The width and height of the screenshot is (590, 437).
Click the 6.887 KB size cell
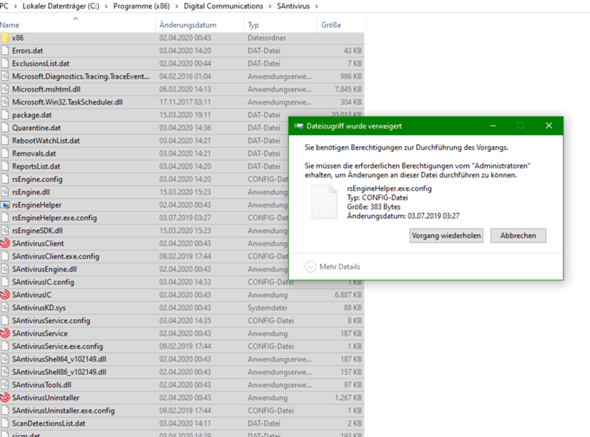click(348, 295)
